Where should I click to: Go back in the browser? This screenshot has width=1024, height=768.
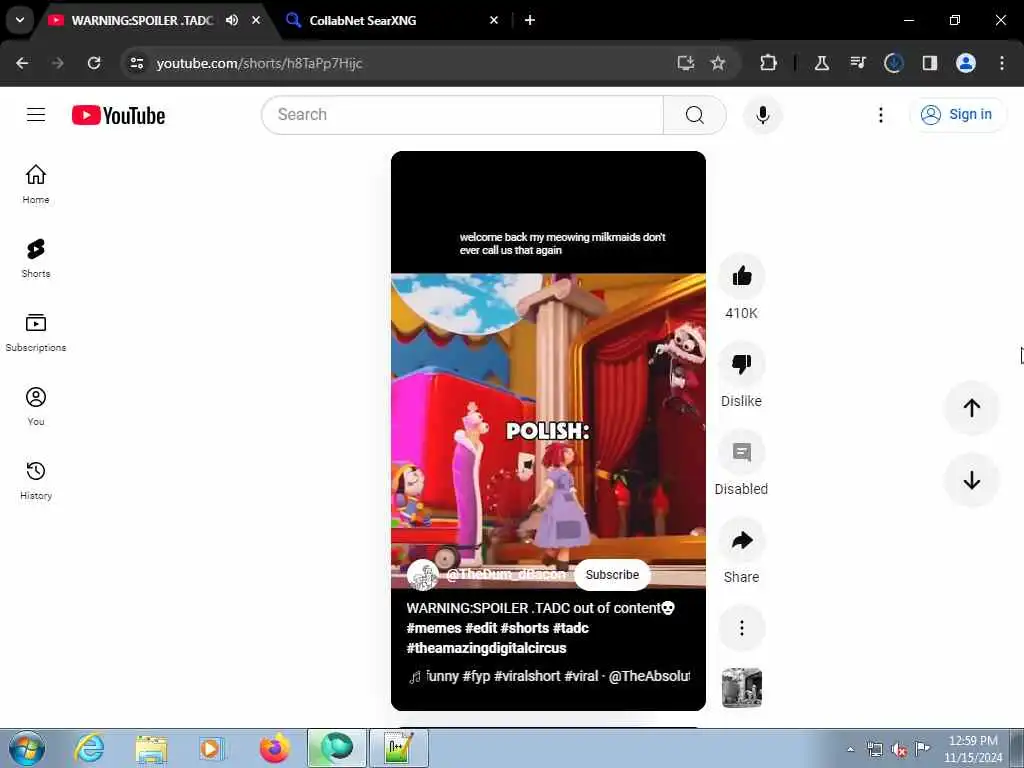[22, 63]
